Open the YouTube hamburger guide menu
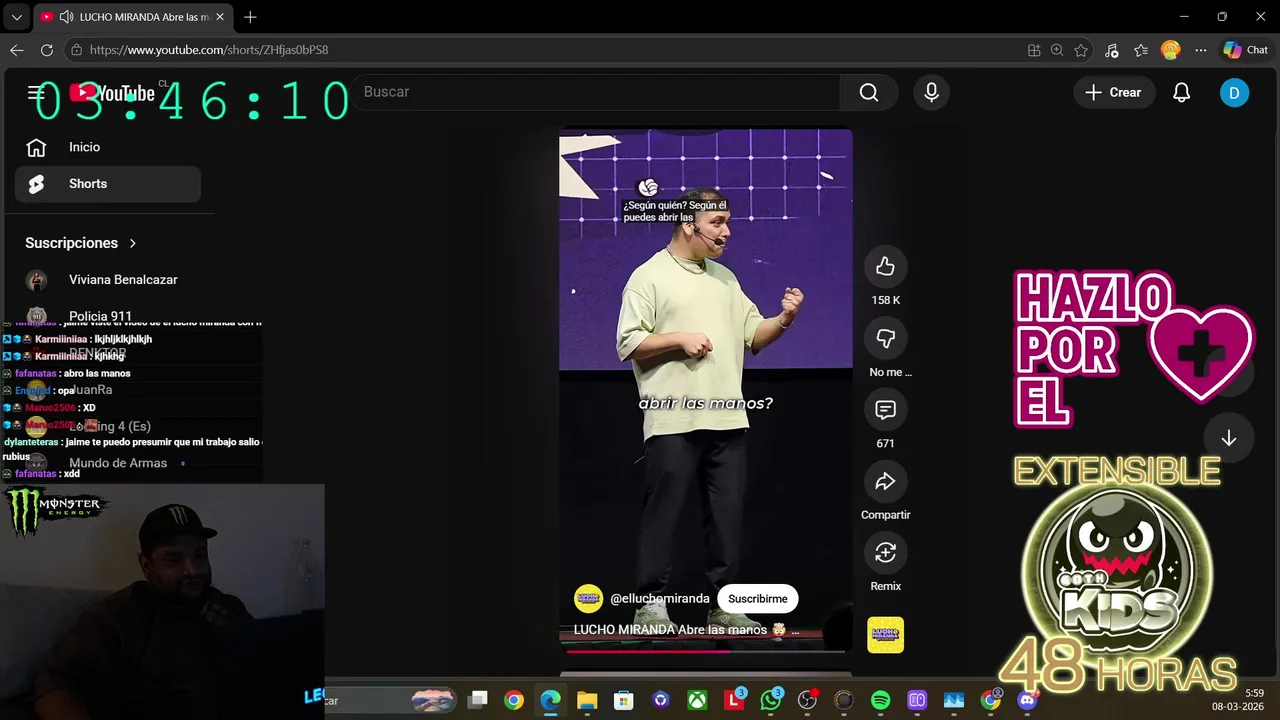Screen dimensions: 1280x720 click(x=37, y=93)
